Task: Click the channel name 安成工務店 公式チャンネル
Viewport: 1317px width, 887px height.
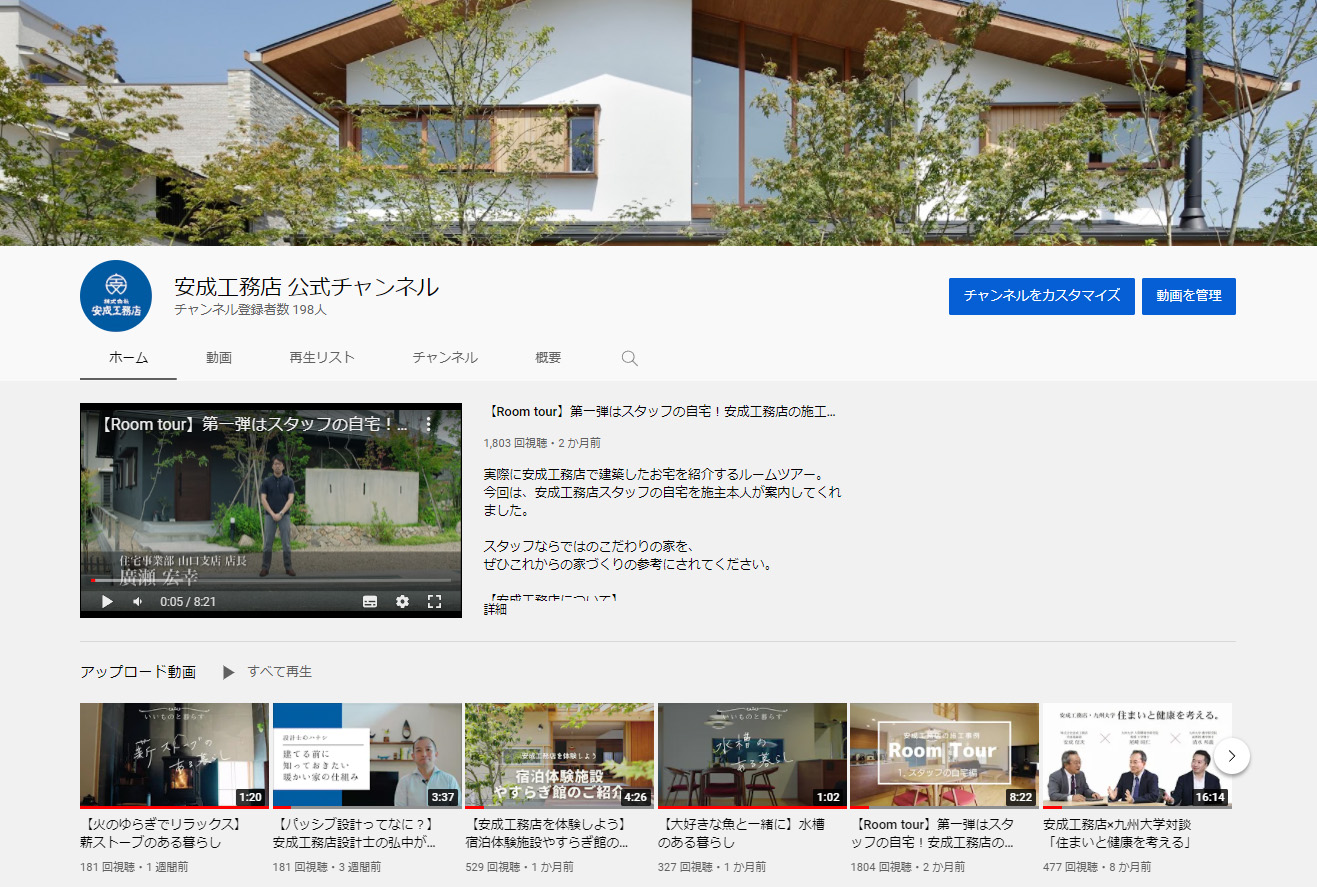Action: tap(306, 287)
